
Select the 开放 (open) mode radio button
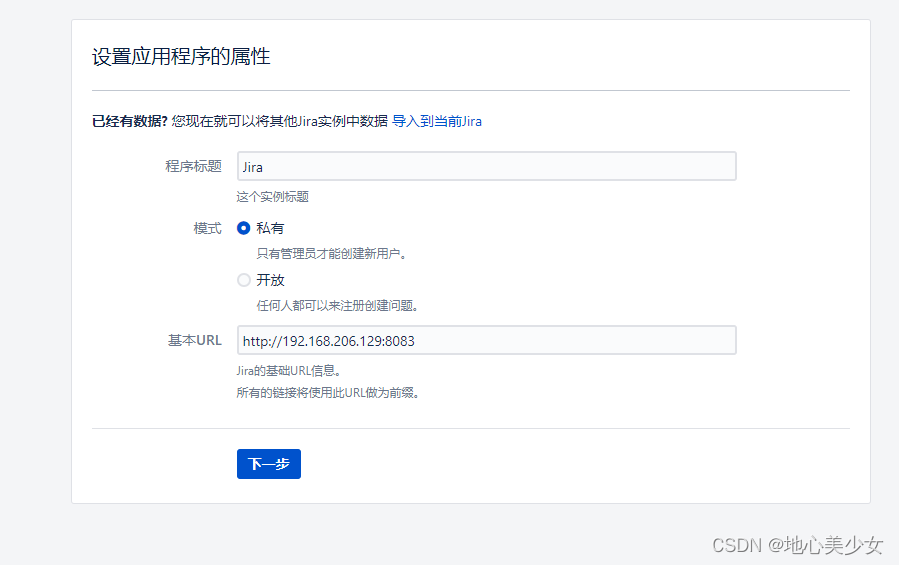[244, 280]
